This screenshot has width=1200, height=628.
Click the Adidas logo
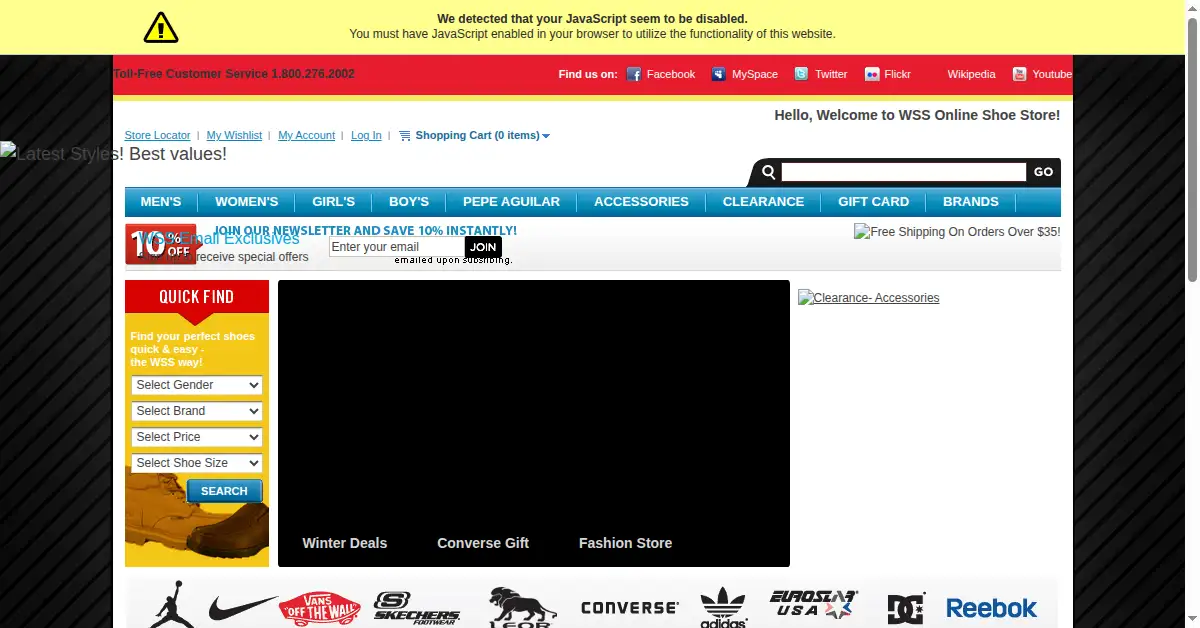click(x=723, y=607)
